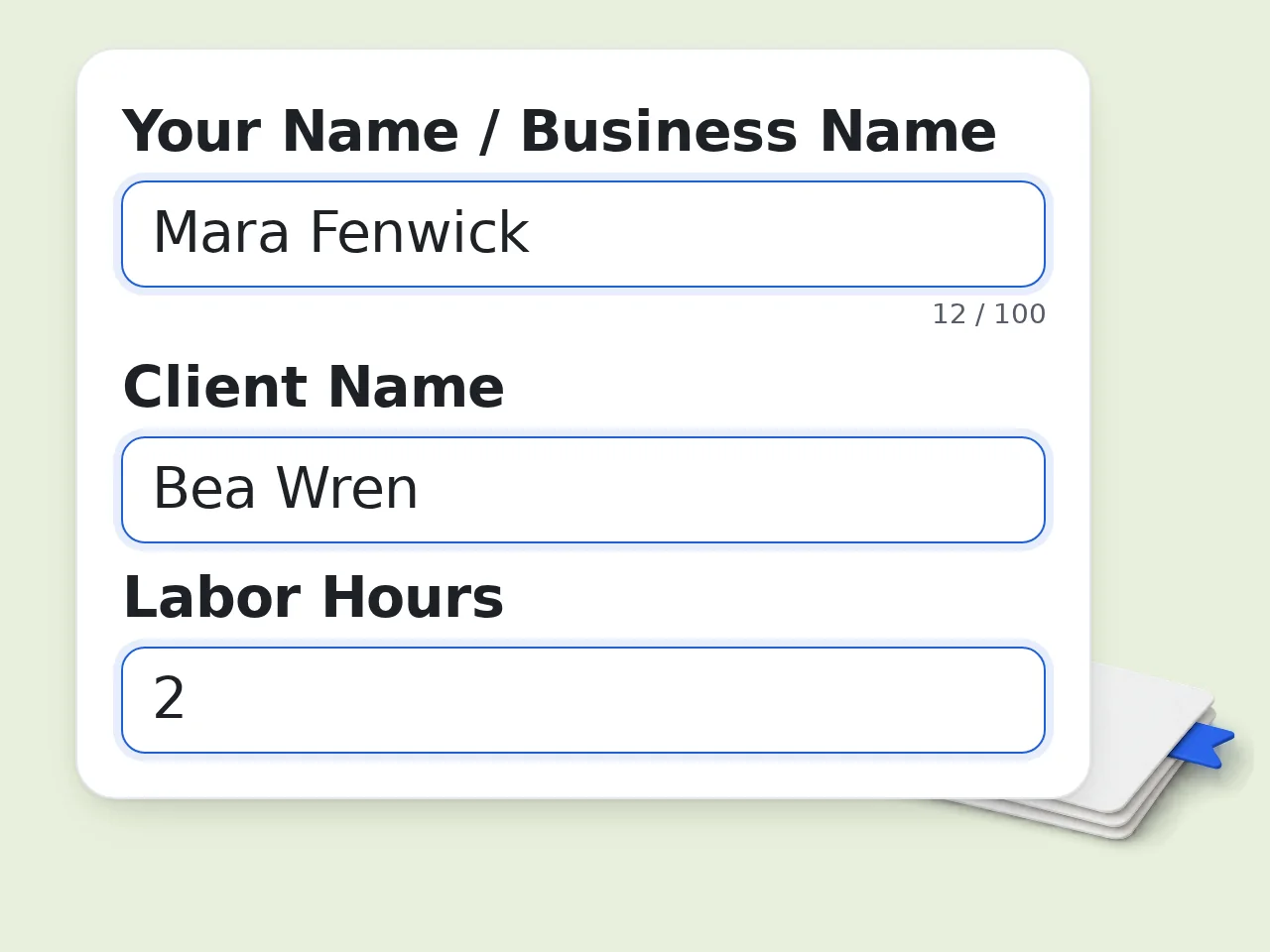1270x952 pixels.
Task: Click the "Client Name" label
Action: tap(314, 388)
